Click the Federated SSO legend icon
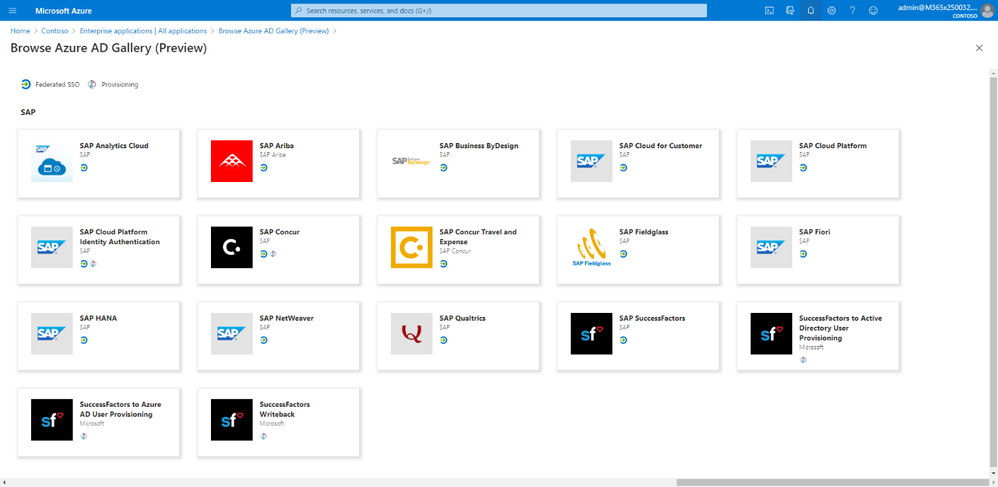This screenshot has width=998, height=487. 25,84
